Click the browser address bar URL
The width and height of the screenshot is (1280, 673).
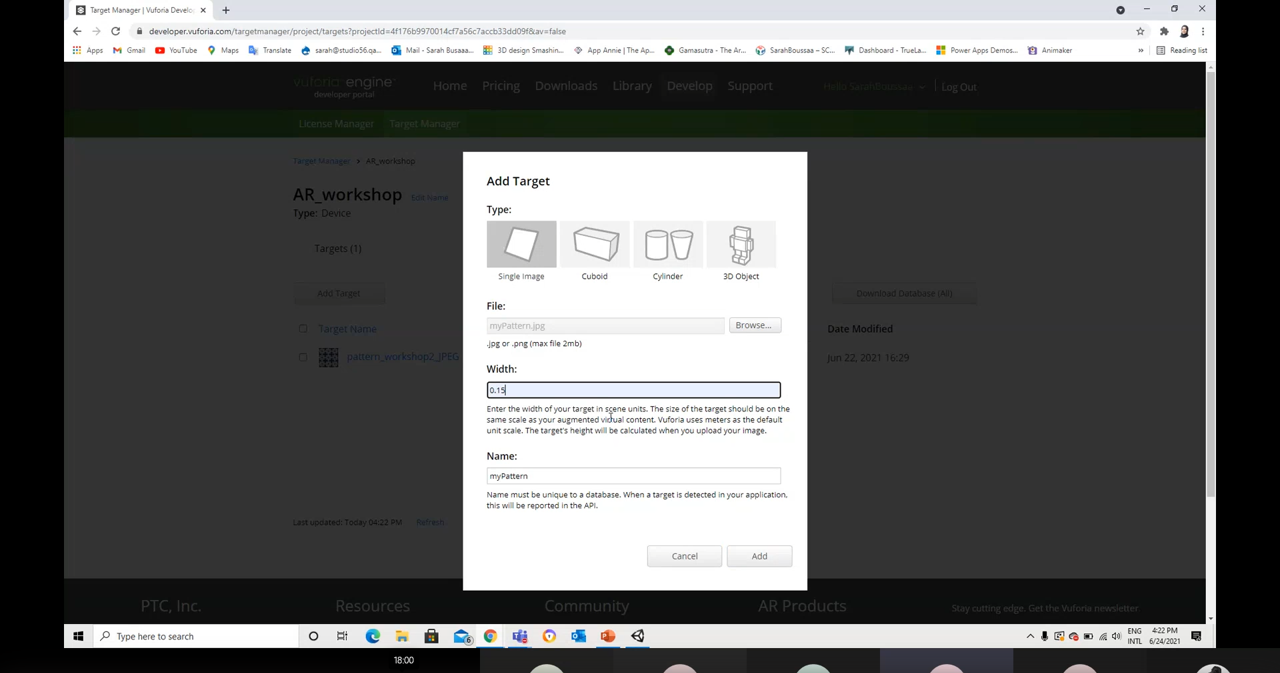point(357,31)
